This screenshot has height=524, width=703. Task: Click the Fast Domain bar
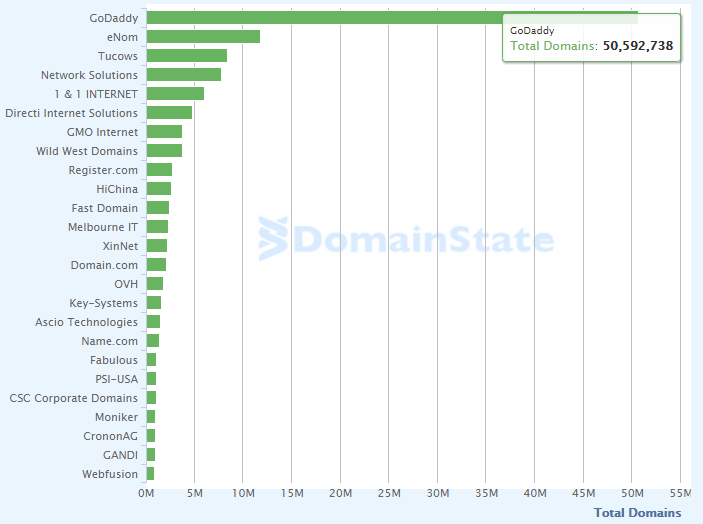158,208
